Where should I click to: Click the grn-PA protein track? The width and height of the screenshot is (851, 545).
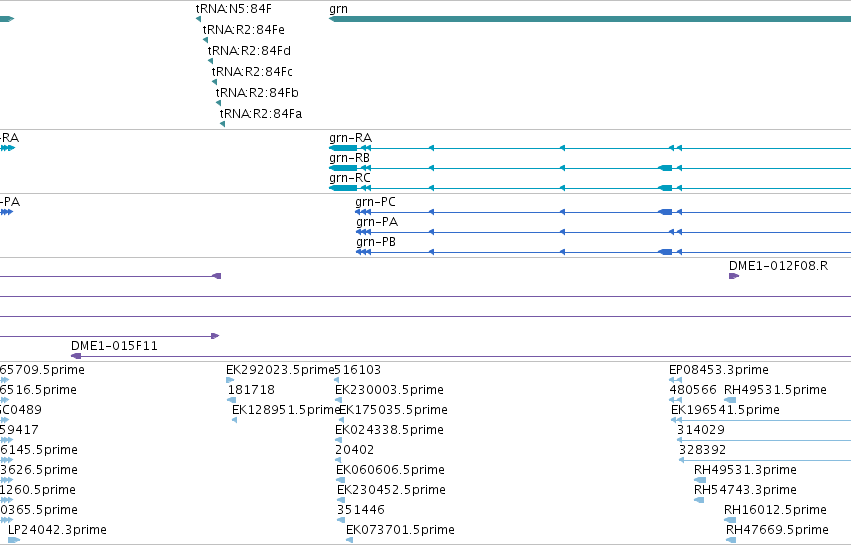point(603,232)
